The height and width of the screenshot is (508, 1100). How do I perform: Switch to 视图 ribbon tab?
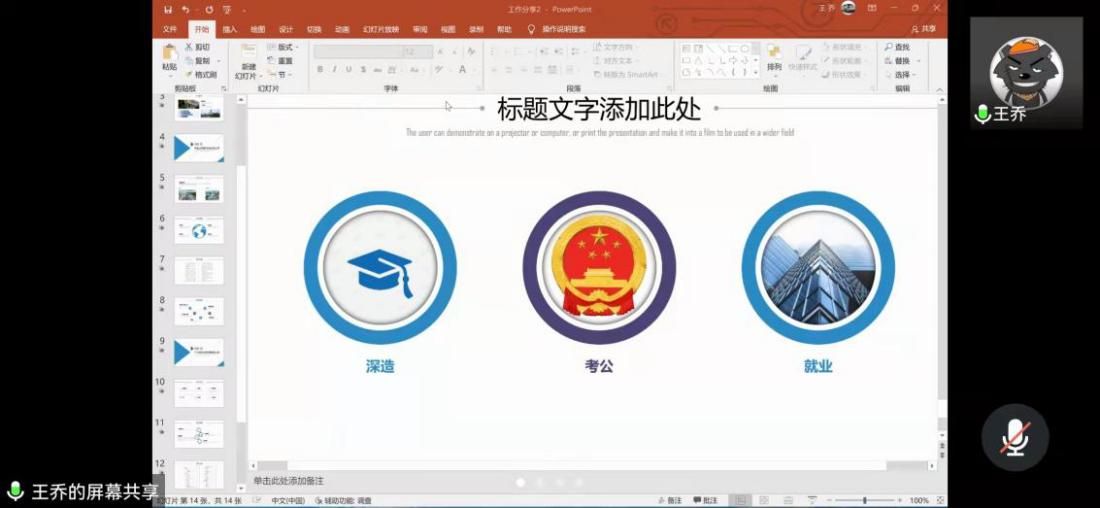pyautogui.click(x=448, y=29)
